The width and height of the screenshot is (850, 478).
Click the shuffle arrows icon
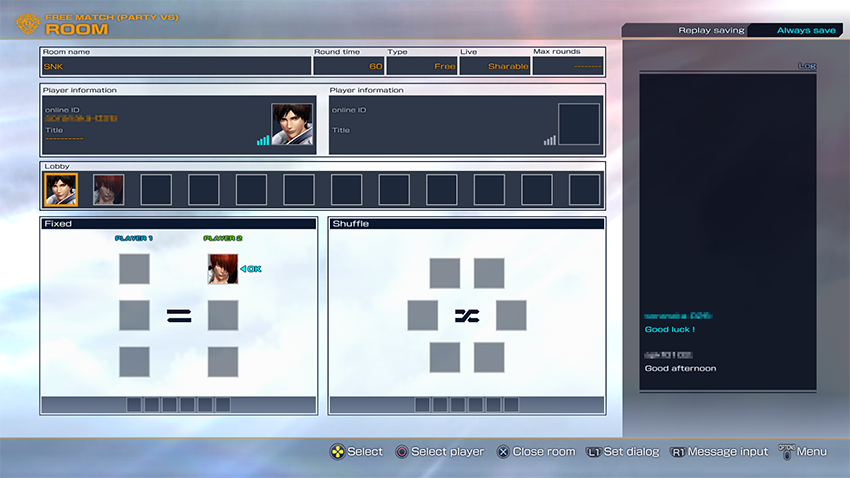pyautogui.click(x=467, y=316)
